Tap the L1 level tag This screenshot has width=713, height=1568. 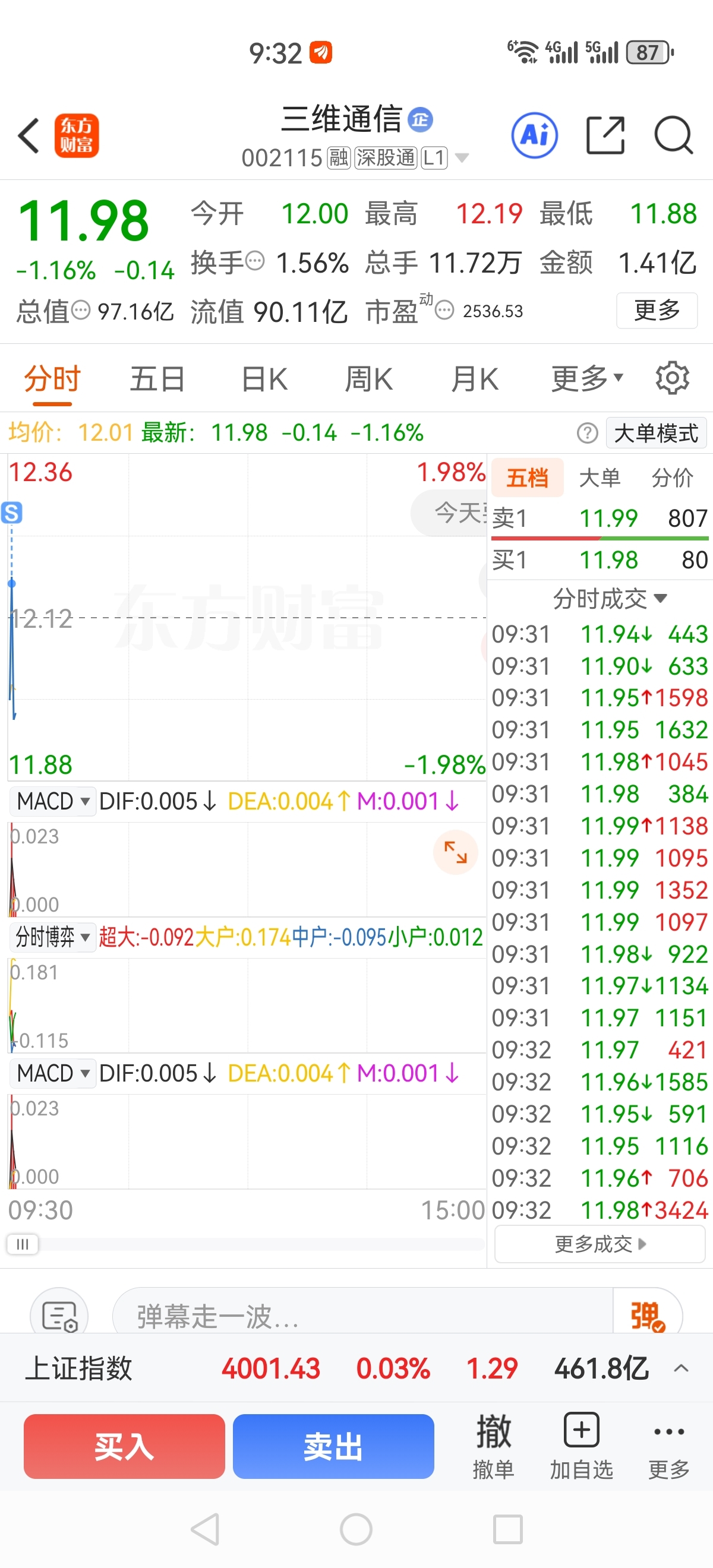point(434,158)
